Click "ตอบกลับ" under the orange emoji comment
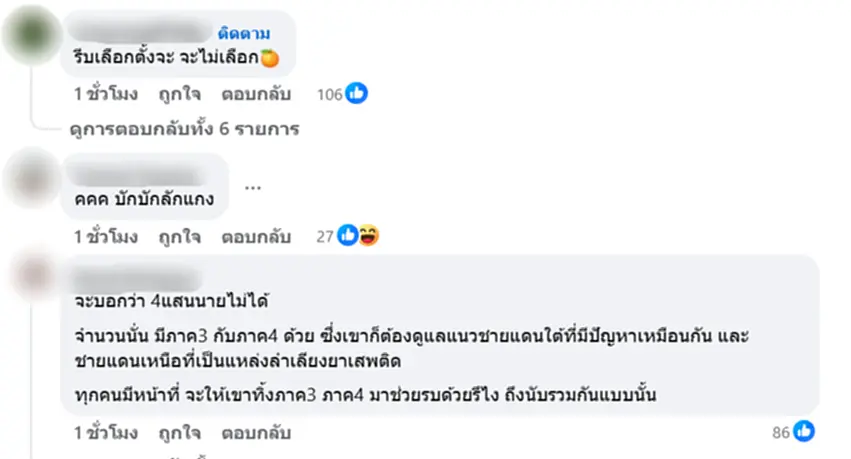The height and width of the screenshot is (459, 851). [x=255, y=95]
